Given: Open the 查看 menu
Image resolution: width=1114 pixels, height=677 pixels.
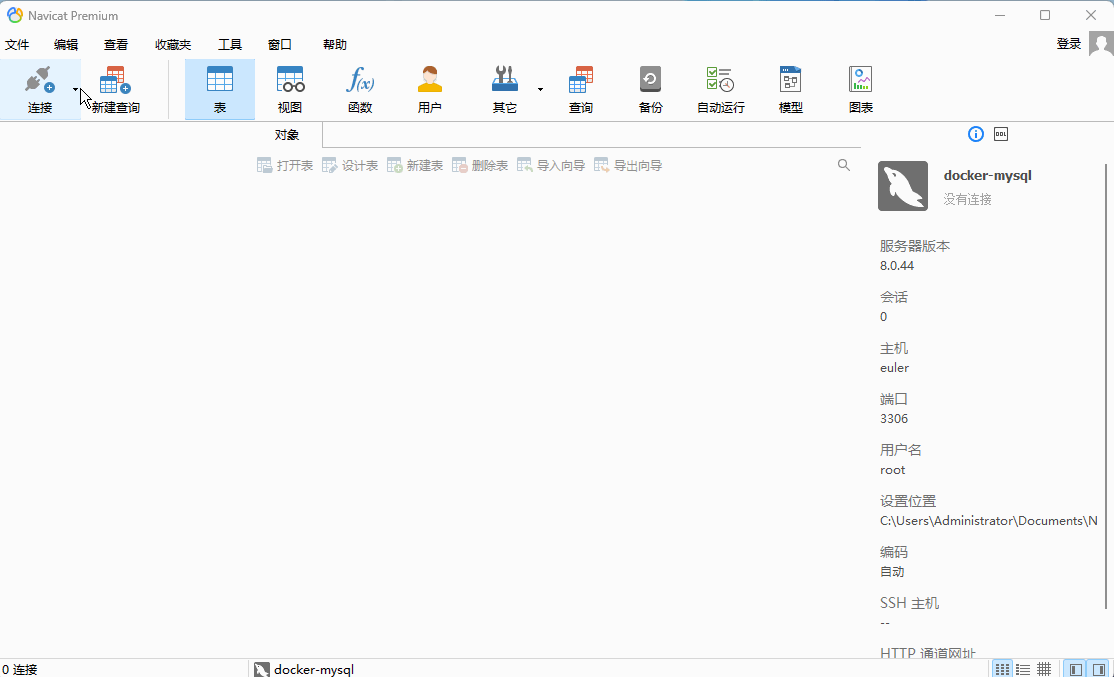Looking at the screenshot, I should [x=116, y=45].
